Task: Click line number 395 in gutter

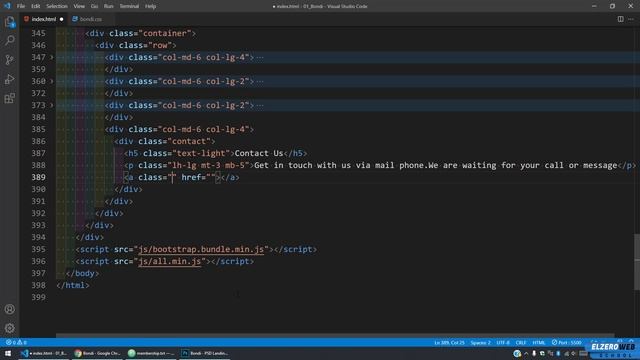Action: [x=38, y=249]
